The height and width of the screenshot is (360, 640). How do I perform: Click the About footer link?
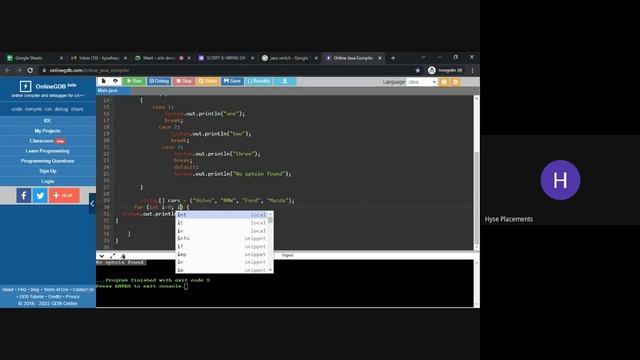8,290
